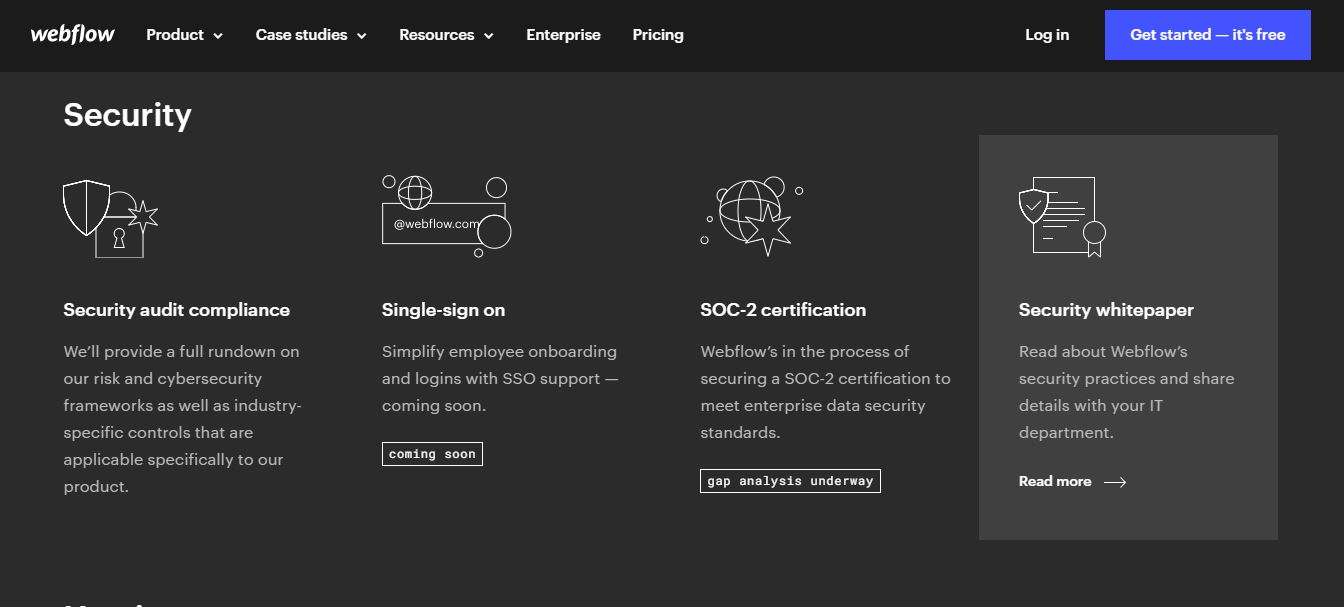Viewport: 1344px width, 607px height.
Task: Select the Security whitepaper heading
Action: 1106,310
